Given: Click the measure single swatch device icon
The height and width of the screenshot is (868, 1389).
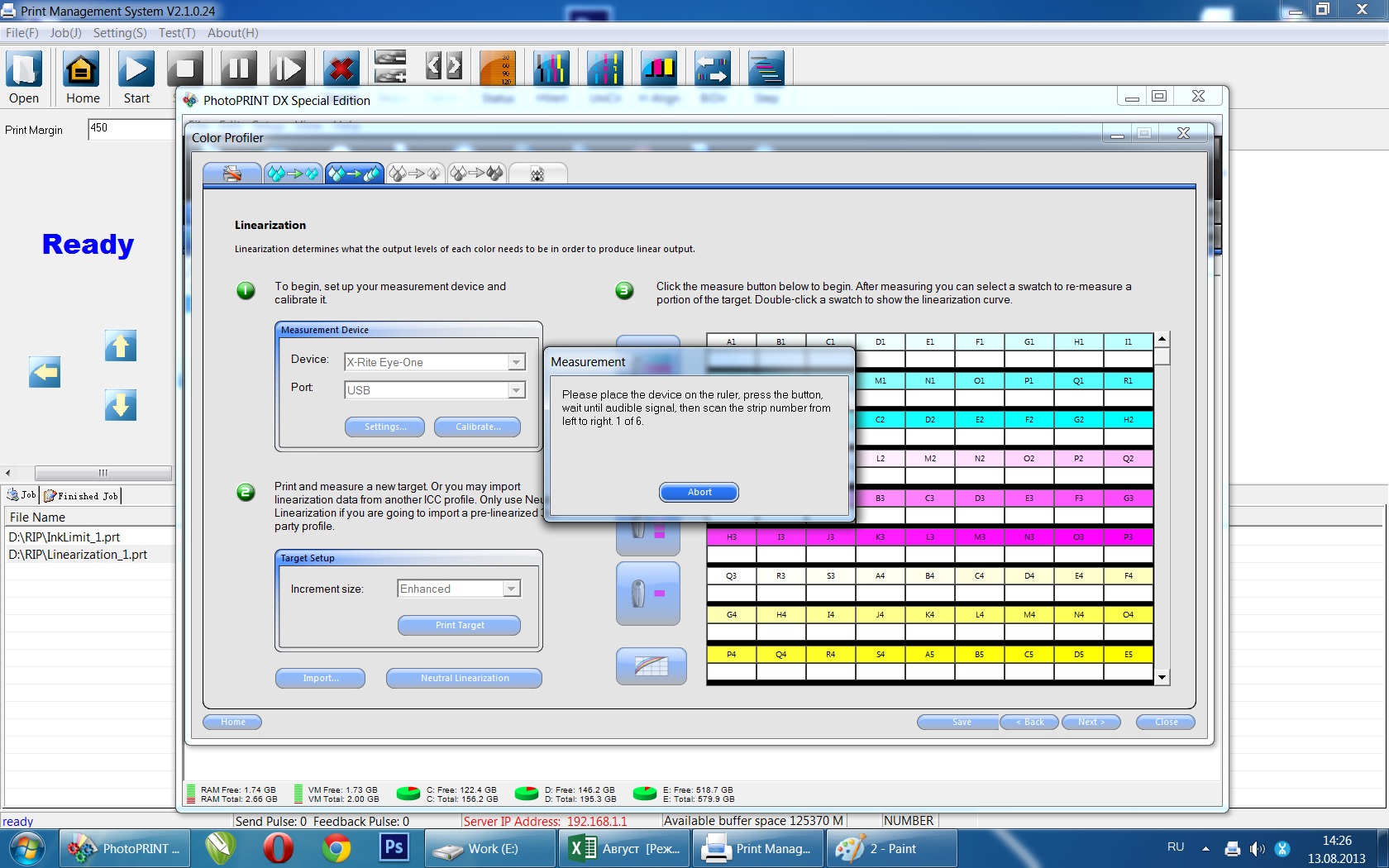Looking at the screenshot, I should (648, 594).
